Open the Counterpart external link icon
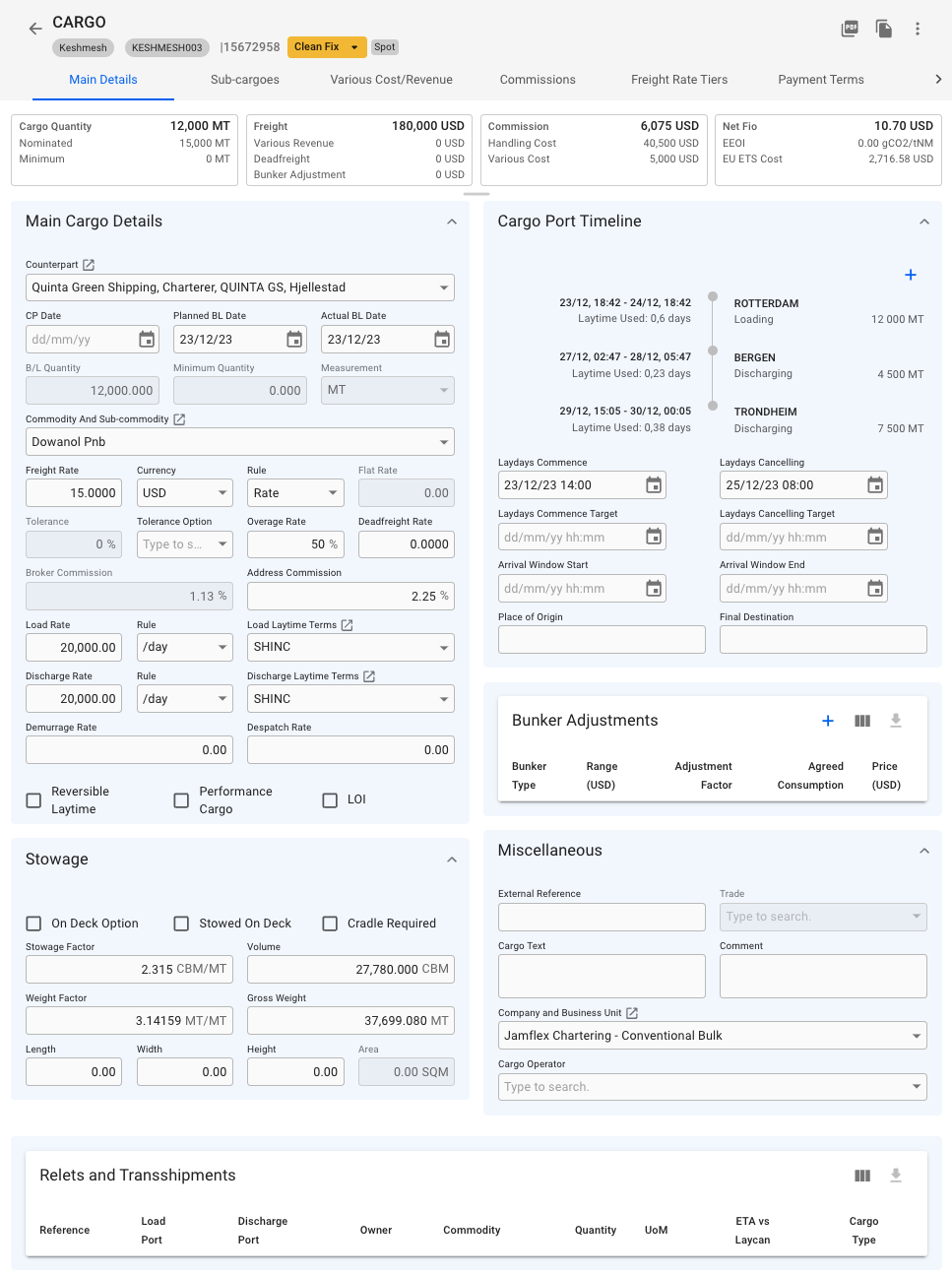Screen dimensions: 952x1276 click(x=89, y=265)
